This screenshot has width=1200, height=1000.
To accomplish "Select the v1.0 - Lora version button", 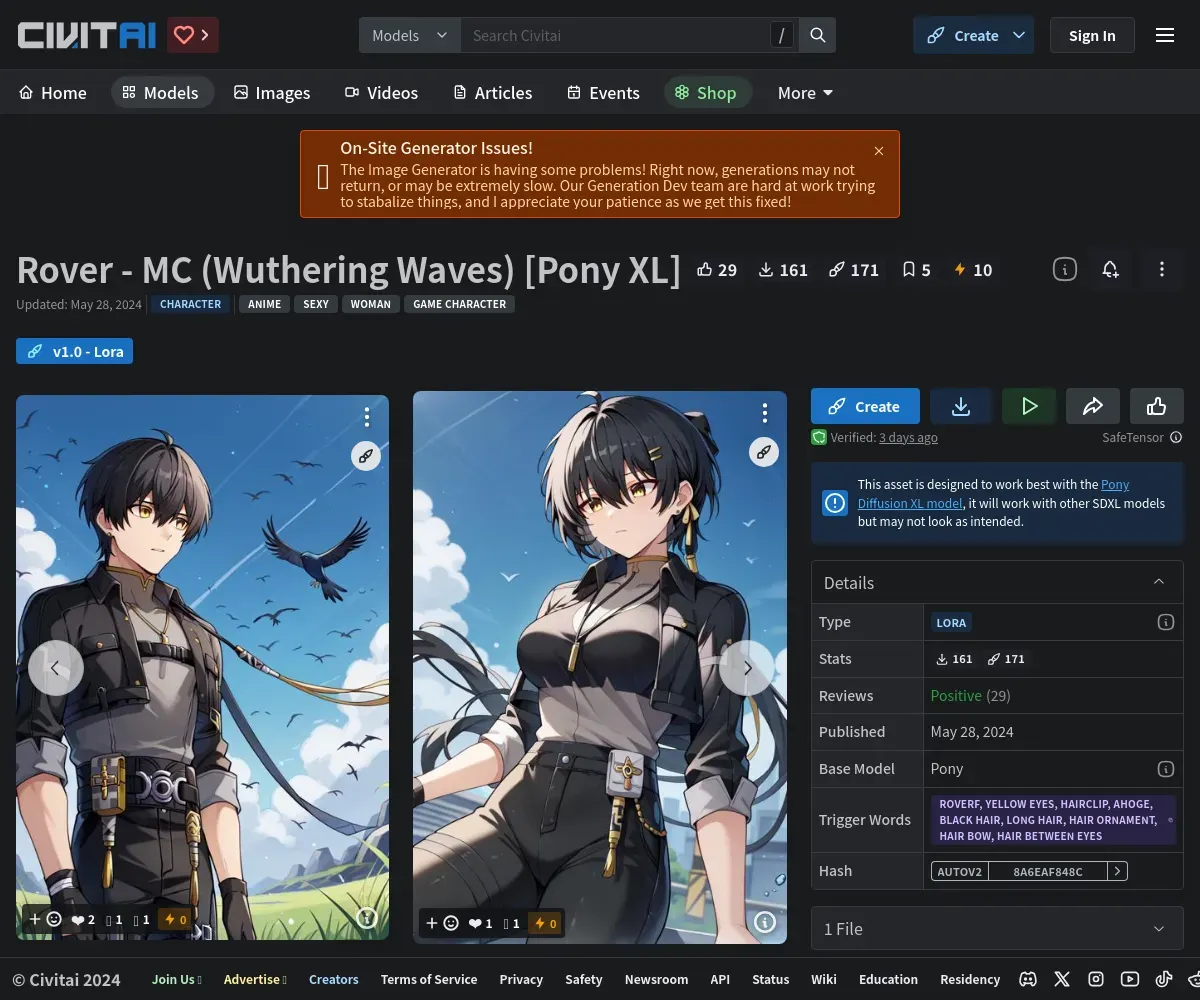I will [x=74, y=351].
